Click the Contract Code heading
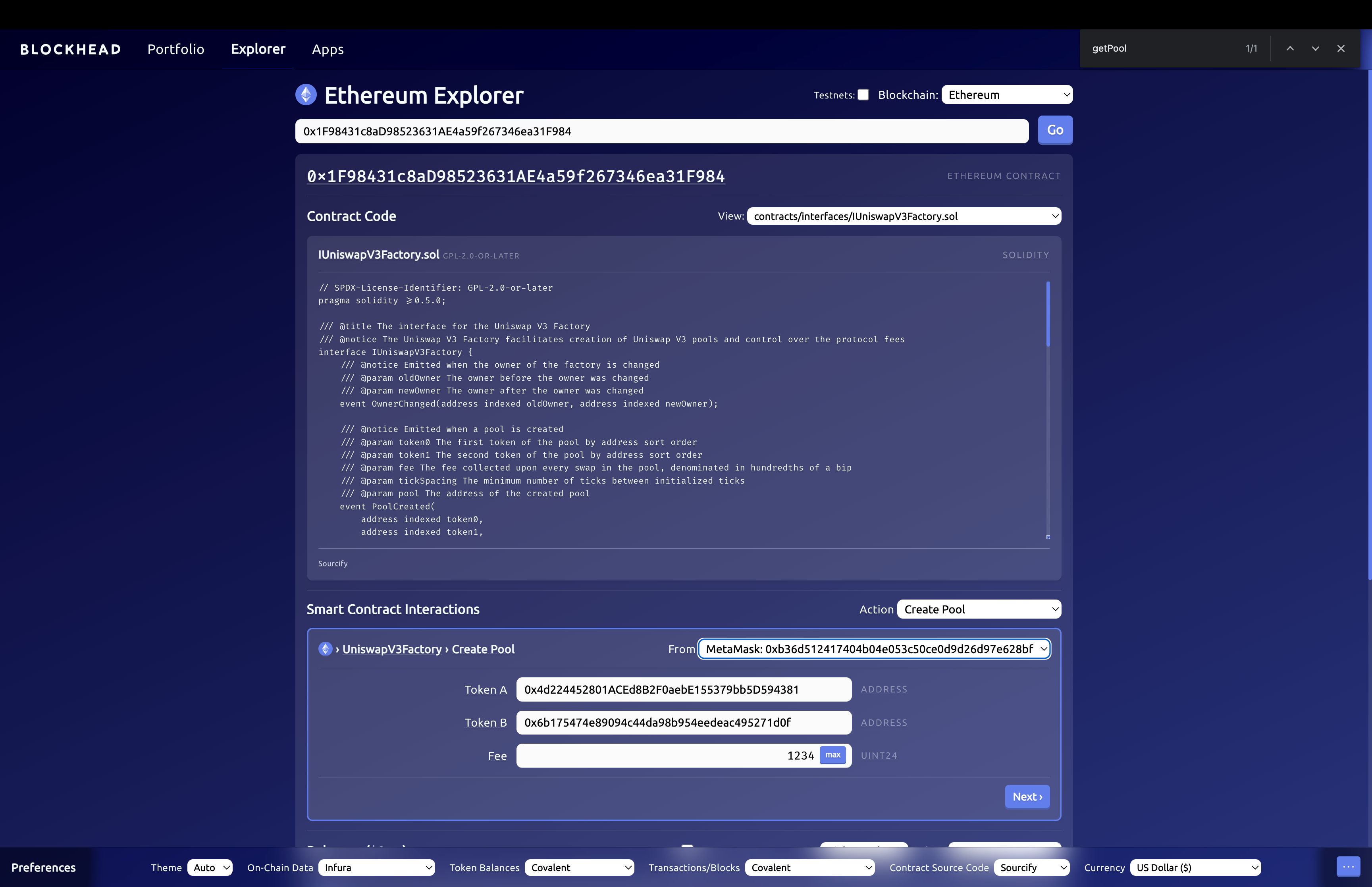1372x887 pixels. [x=351, y=216]
